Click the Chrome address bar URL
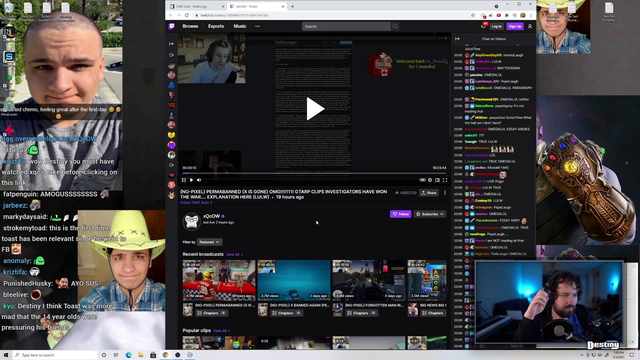Viewport: 640px width, 360px height. [234, 16]
